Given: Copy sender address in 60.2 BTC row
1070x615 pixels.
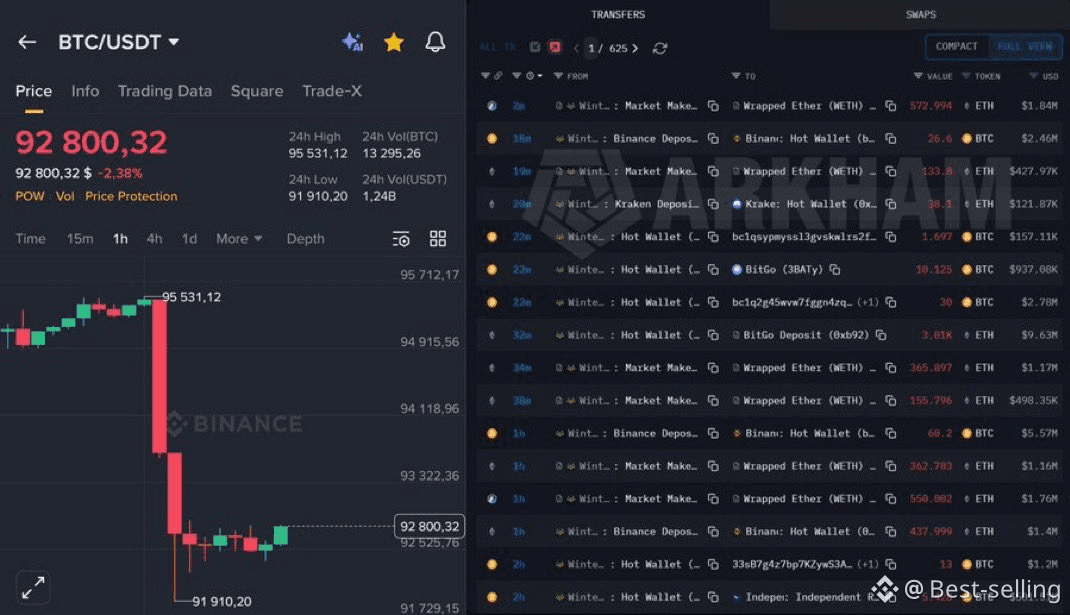Looking at the screenshot, I should [x=713, y=433].
